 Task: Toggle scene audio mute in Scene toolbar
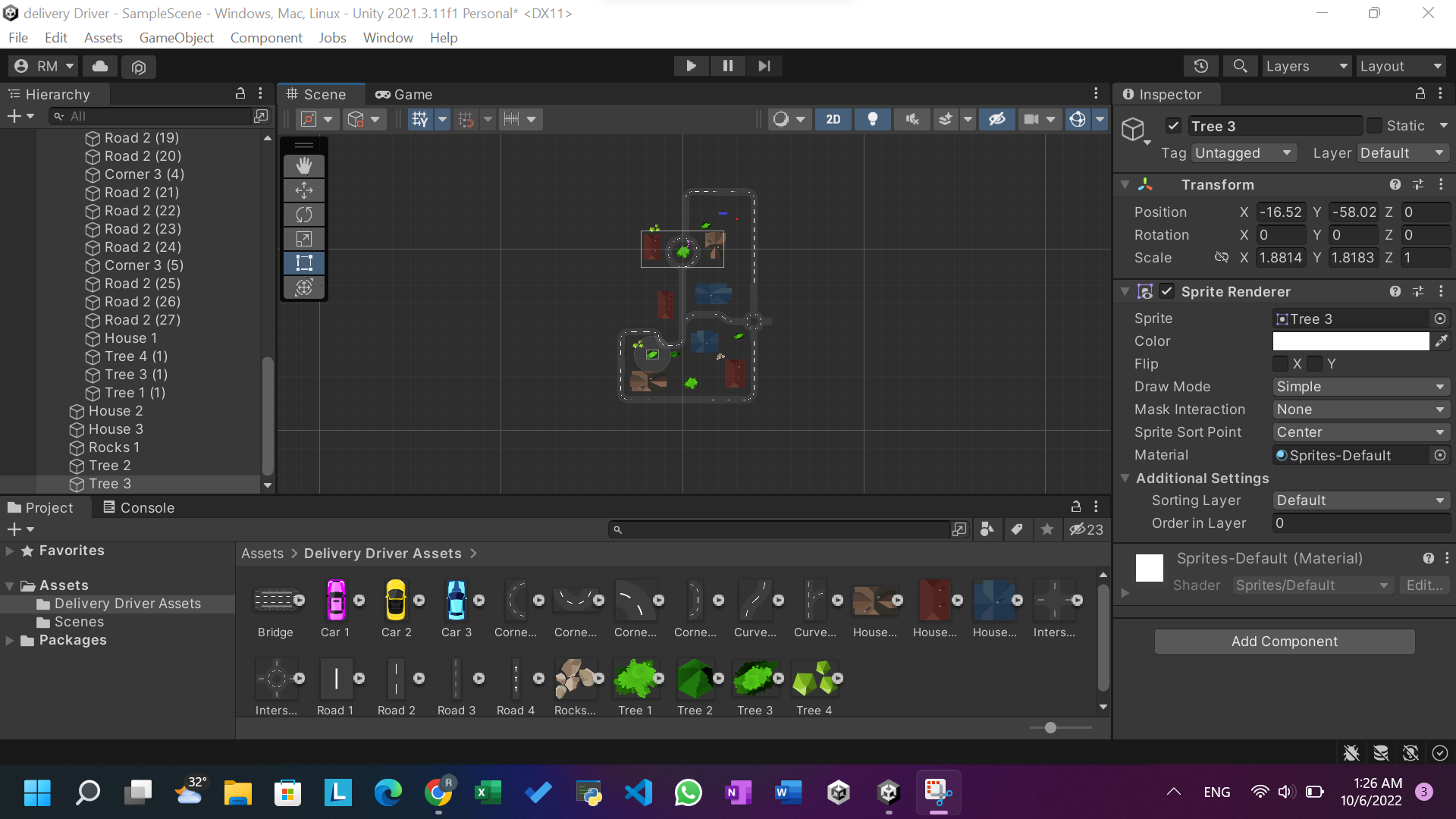[x=912, y=119]
